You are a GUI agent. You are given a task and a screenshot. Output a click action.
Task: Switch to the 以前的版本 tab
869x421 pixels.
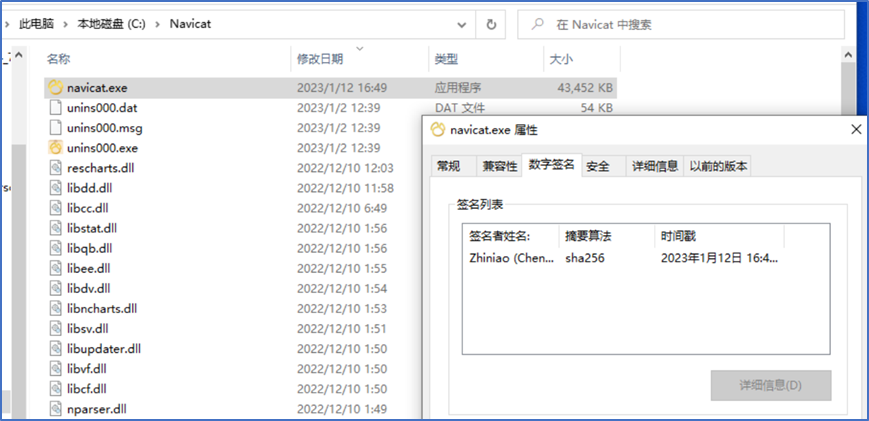[718, 166]
